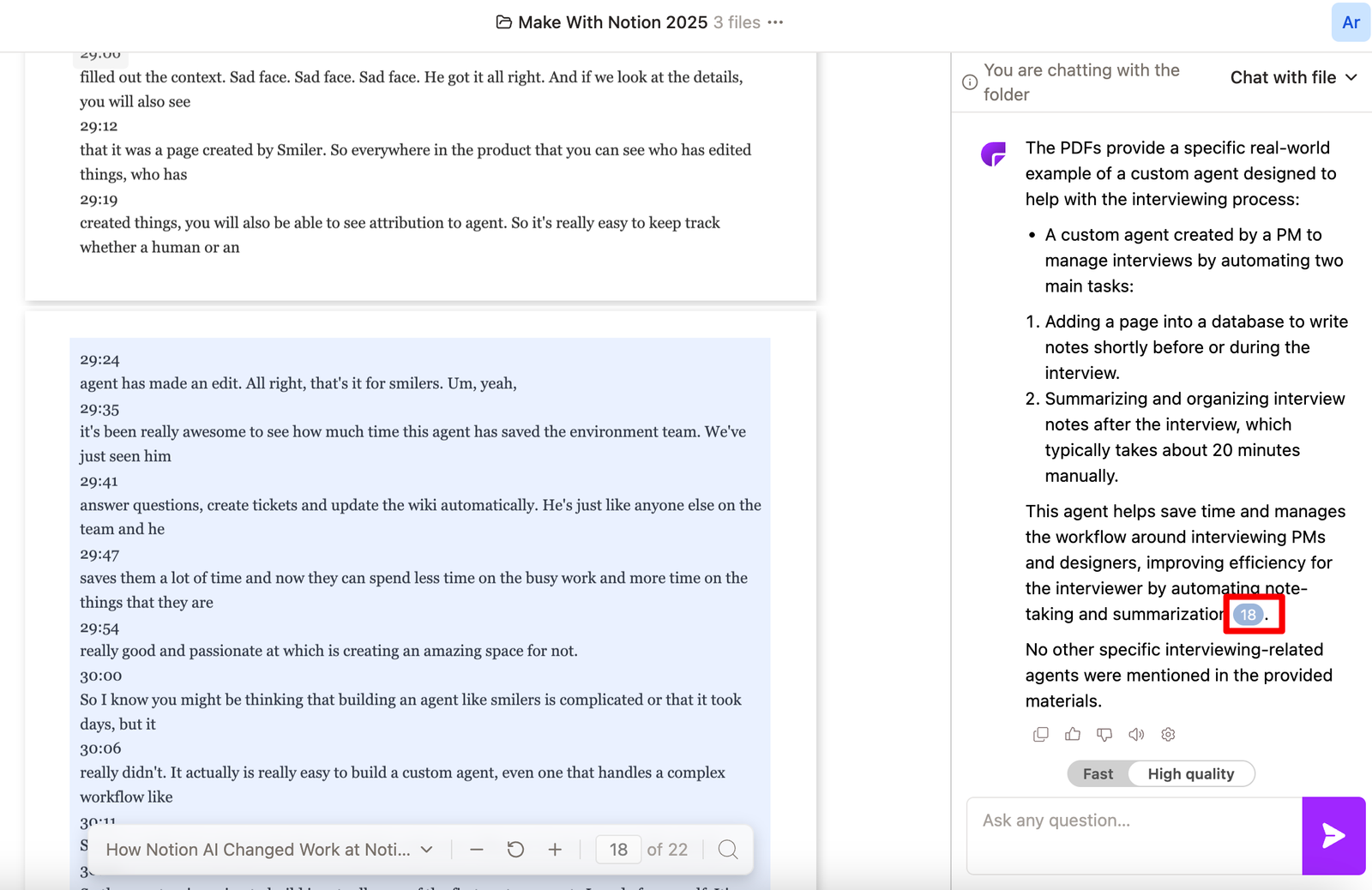The height and width of the screenshot is (890, 1372).
Task: Open the three-dot menu beside folder title
Action: (775, 22)
